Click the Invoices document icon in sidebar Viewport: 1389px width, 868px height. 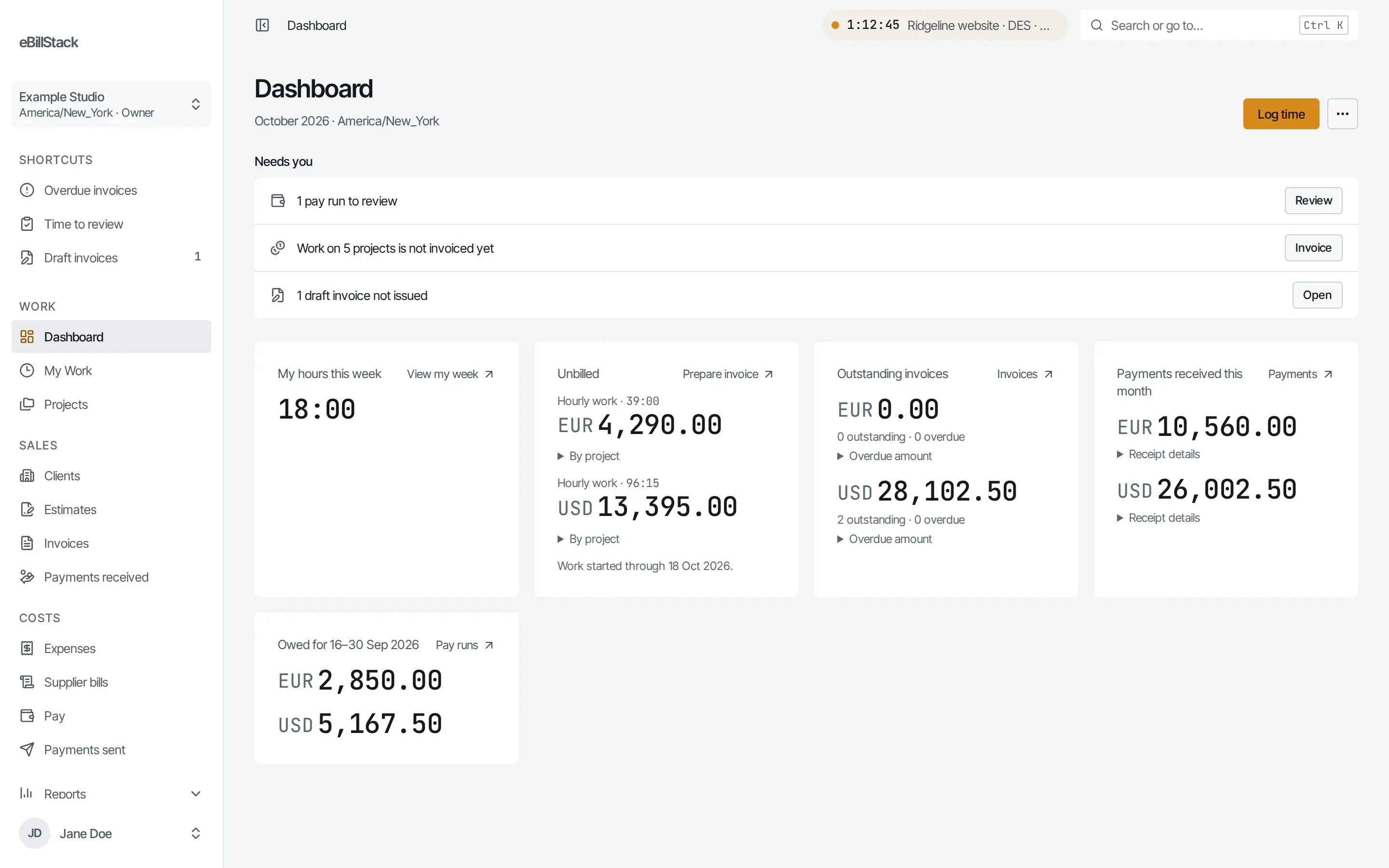pyautogui.click(x=27, y=543)
